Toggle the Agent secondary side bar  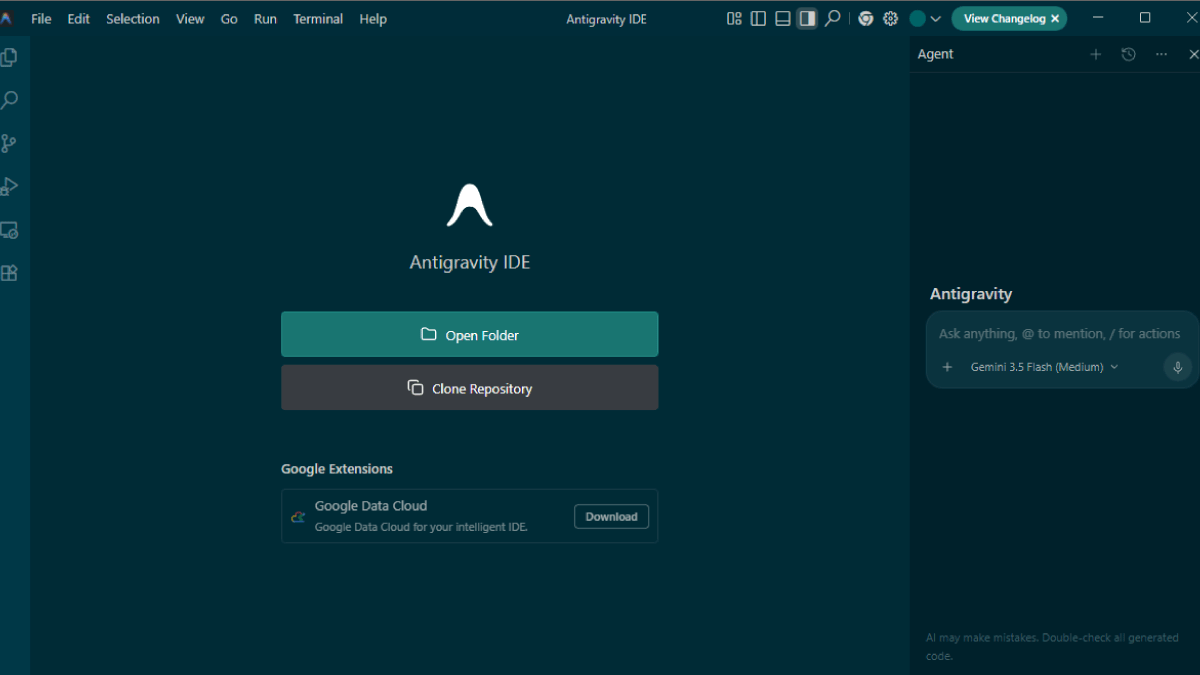[807, 19]
